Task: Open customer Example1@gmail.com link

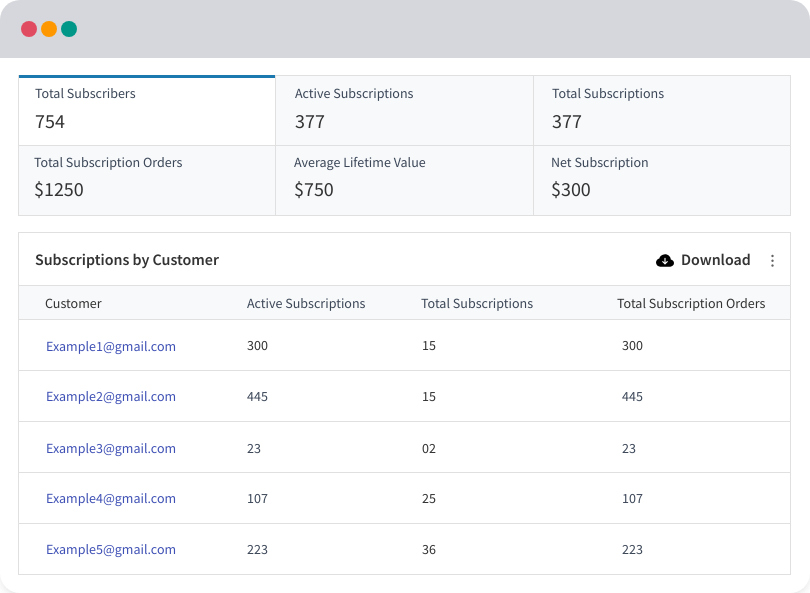Action: (111, 347)
